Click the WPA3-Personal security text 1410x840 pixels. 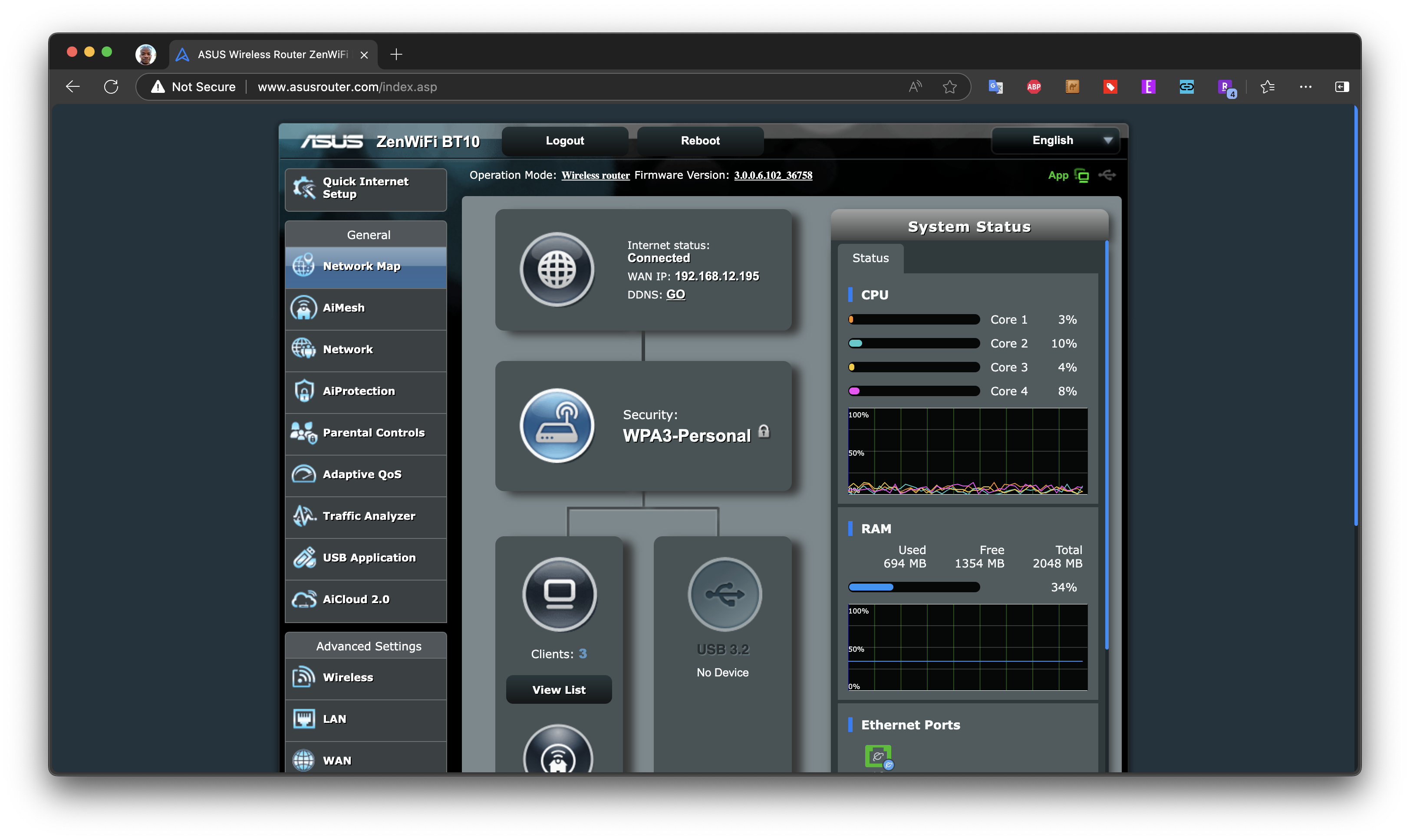pyautogui.click(x=686, y=436)
